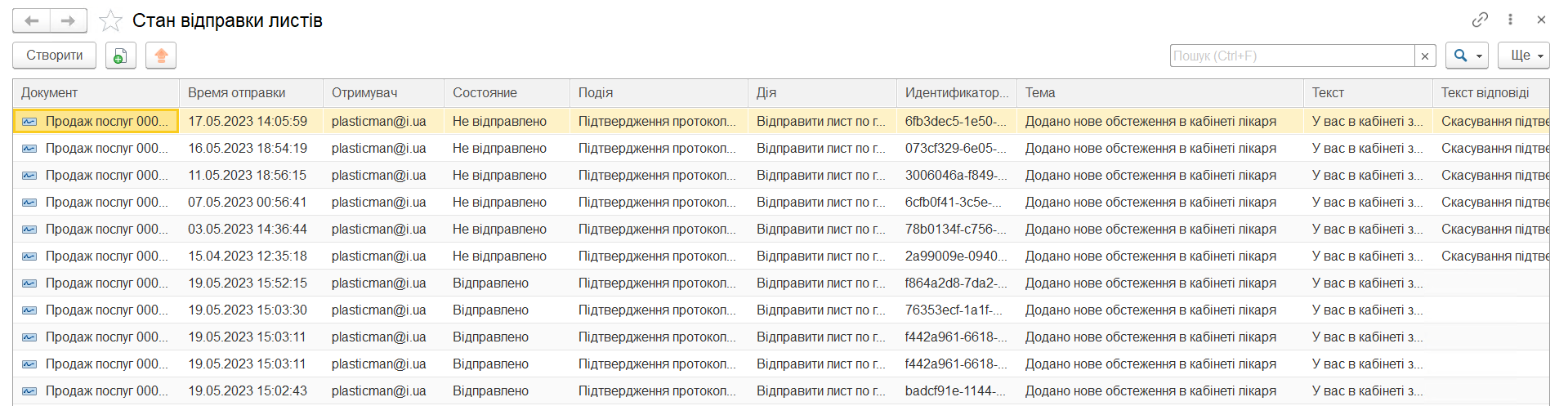Click the get link chain icon
This screenshot has width=1568, height=406.
click(1480, 20)
